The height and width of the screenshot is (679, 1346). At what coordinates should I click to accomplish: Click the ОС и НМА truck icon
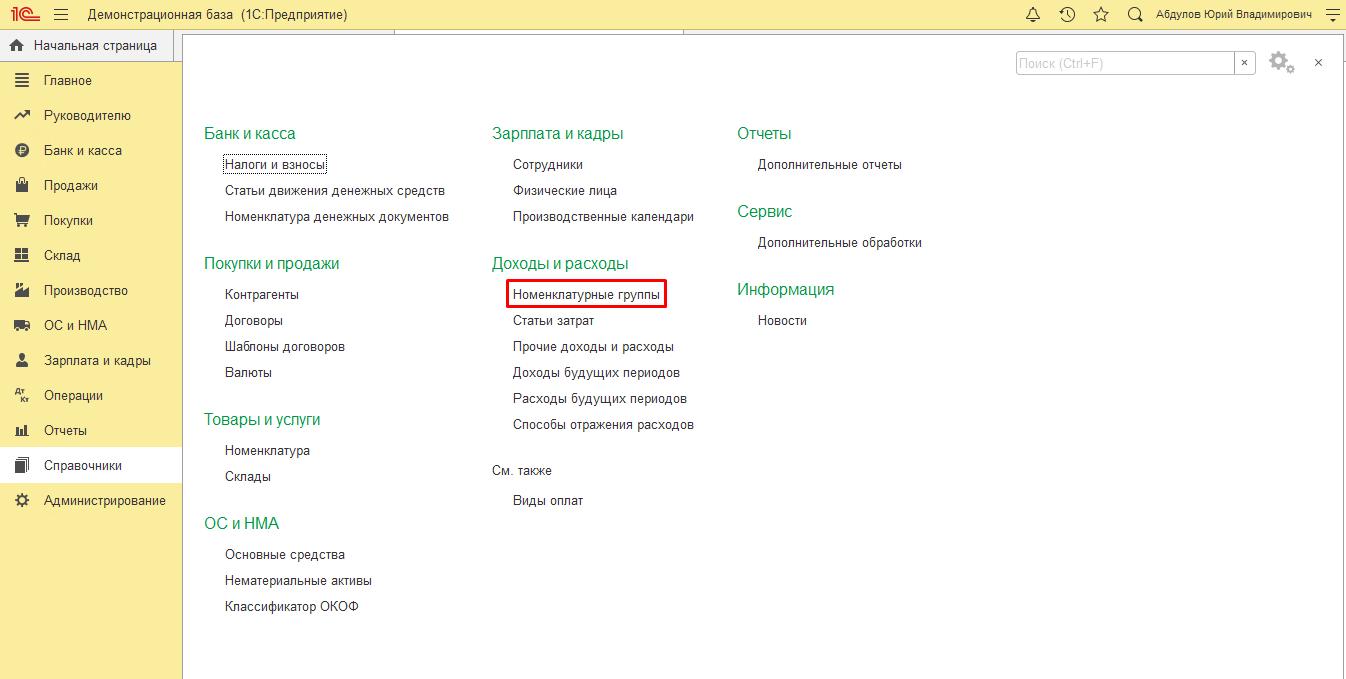click(22, 325)
